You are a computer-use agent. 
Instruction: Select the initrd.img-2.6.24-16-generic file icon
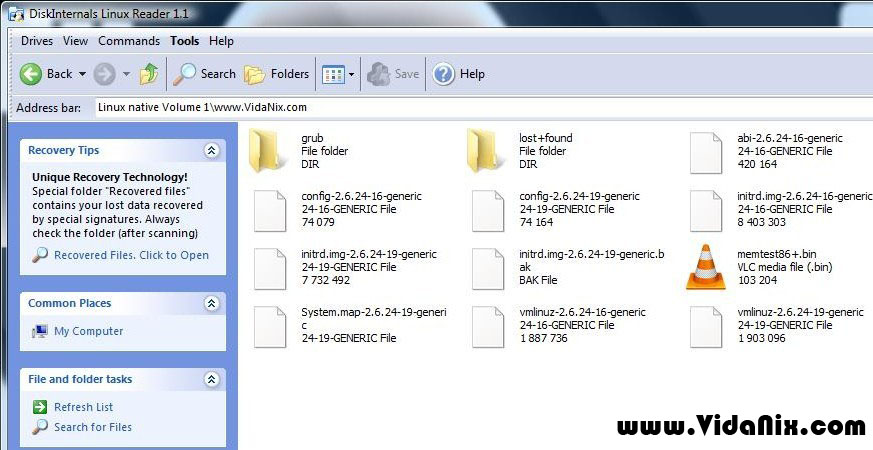coord(706,211)
